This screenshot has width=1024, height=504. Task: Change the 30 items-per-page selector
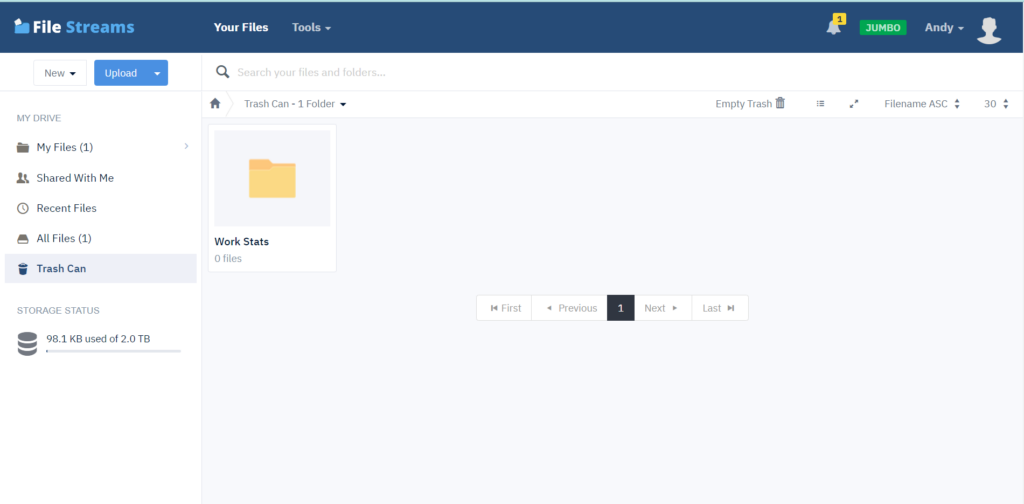point(995,104)
